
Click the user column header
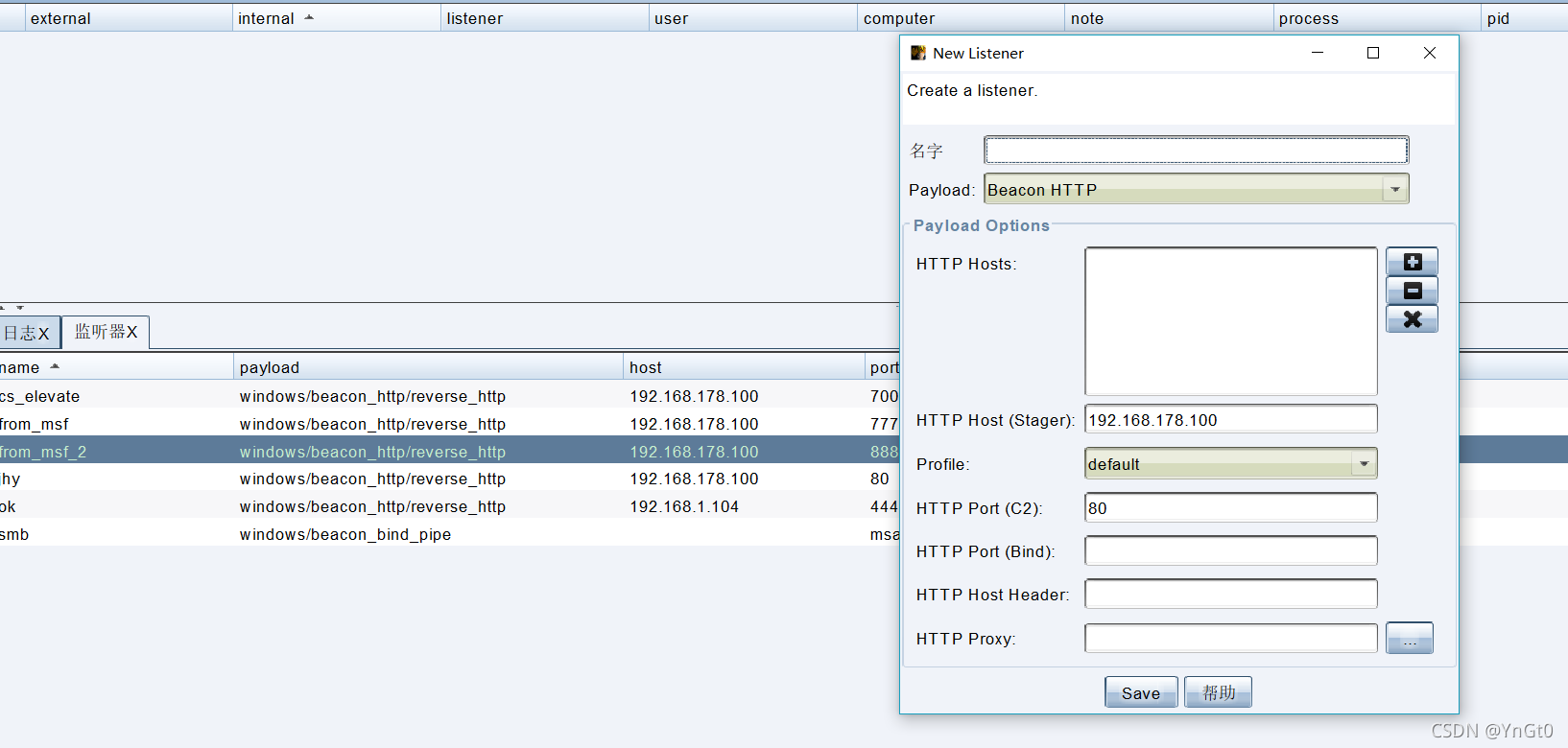point(752,18)
